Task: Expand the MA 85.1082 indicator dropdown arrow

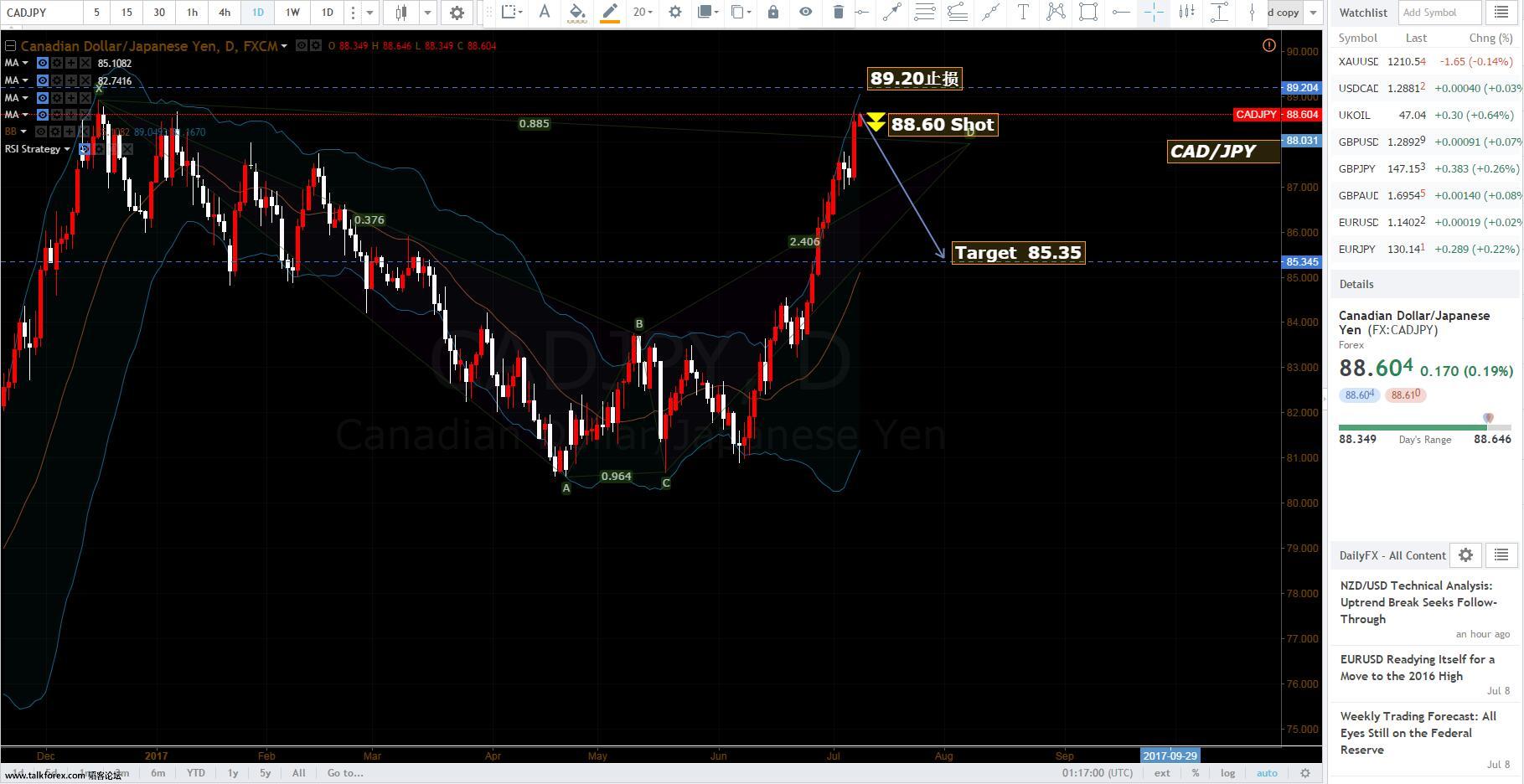Action: point(24,64)
